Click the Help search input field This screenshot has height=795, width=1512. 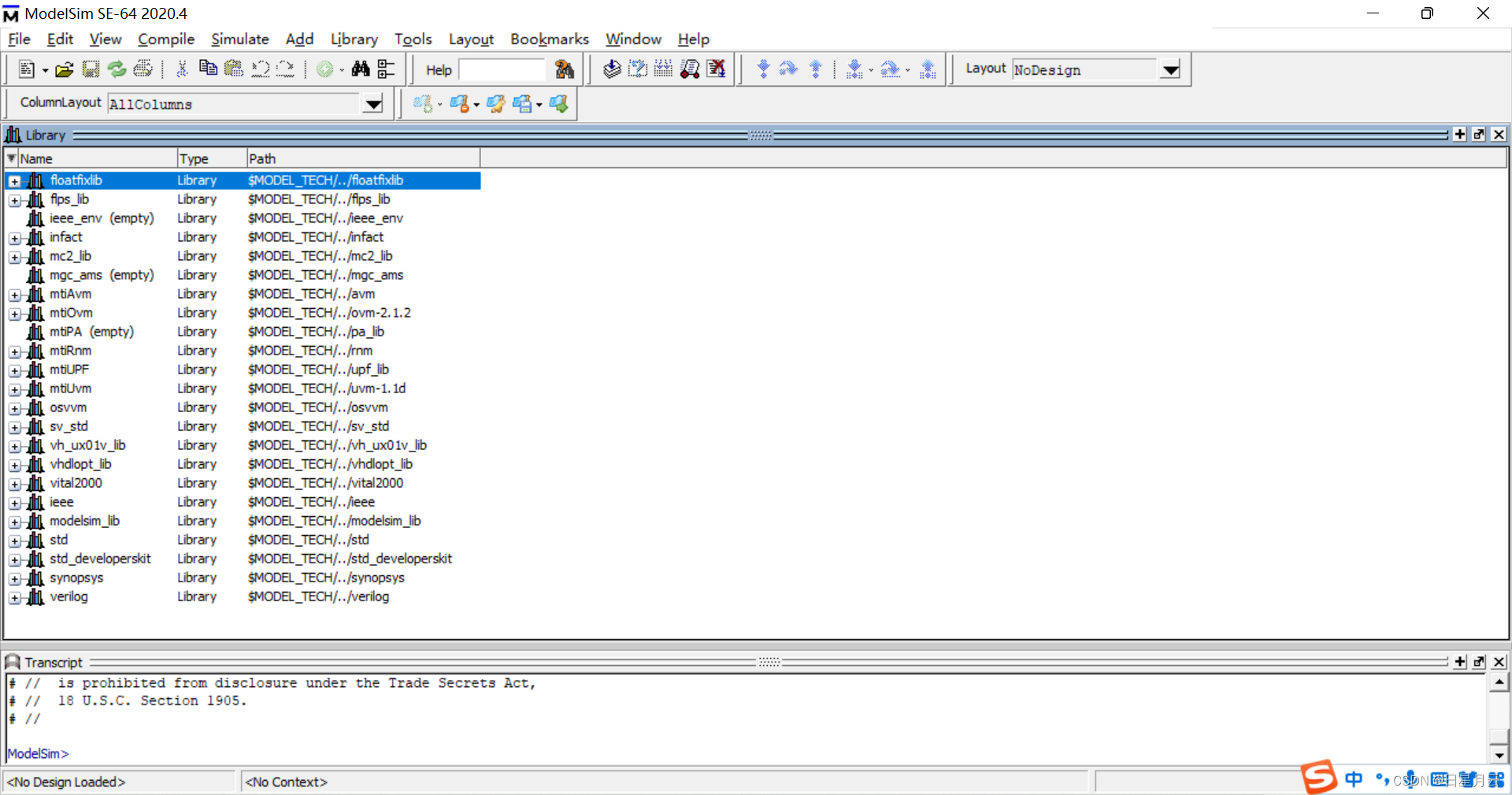click(x=502, y=69)
